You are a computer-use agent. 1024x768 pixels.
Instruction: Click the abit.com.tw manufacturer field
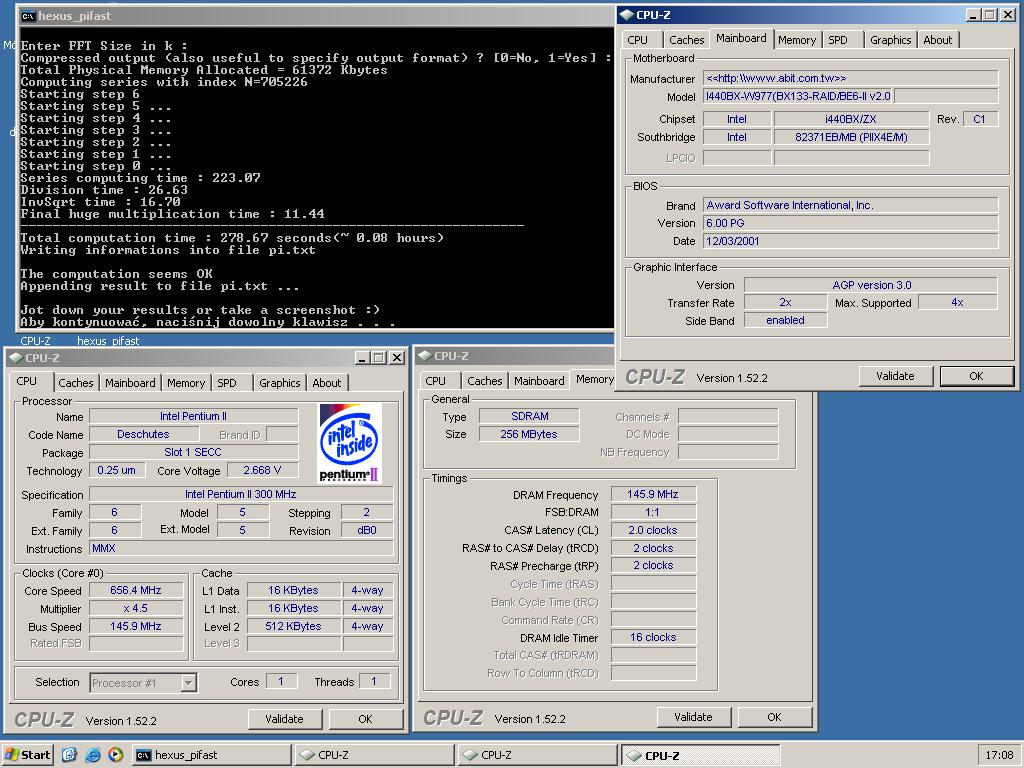tap(850, 78)
